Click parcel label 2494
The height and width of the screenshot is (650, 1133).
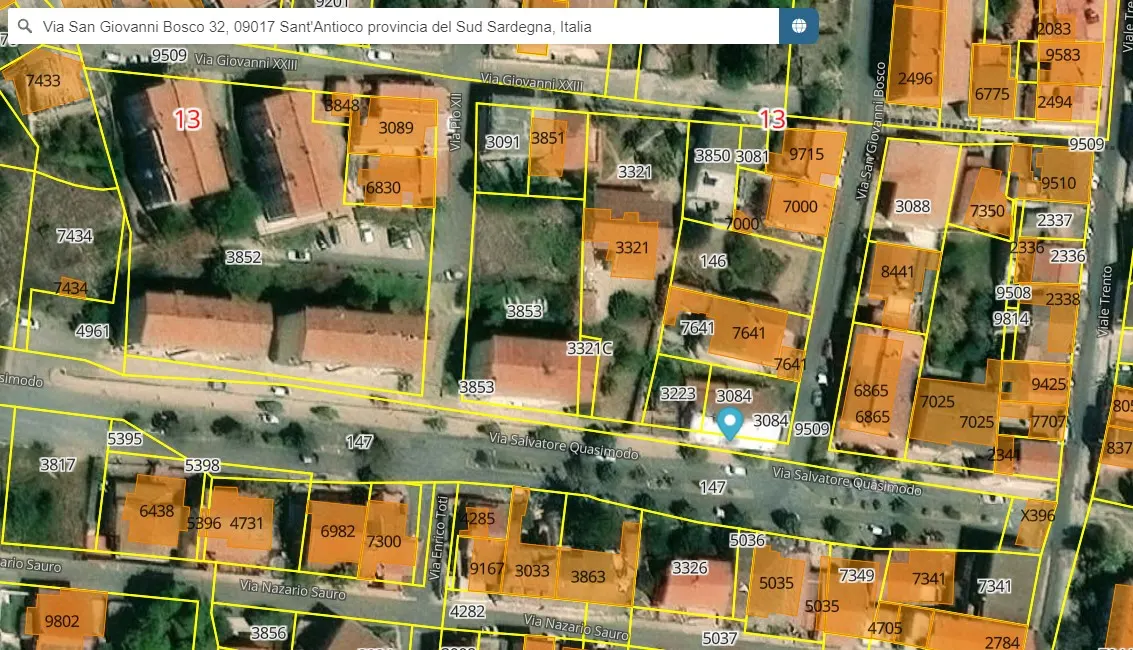click(1054, 103)
